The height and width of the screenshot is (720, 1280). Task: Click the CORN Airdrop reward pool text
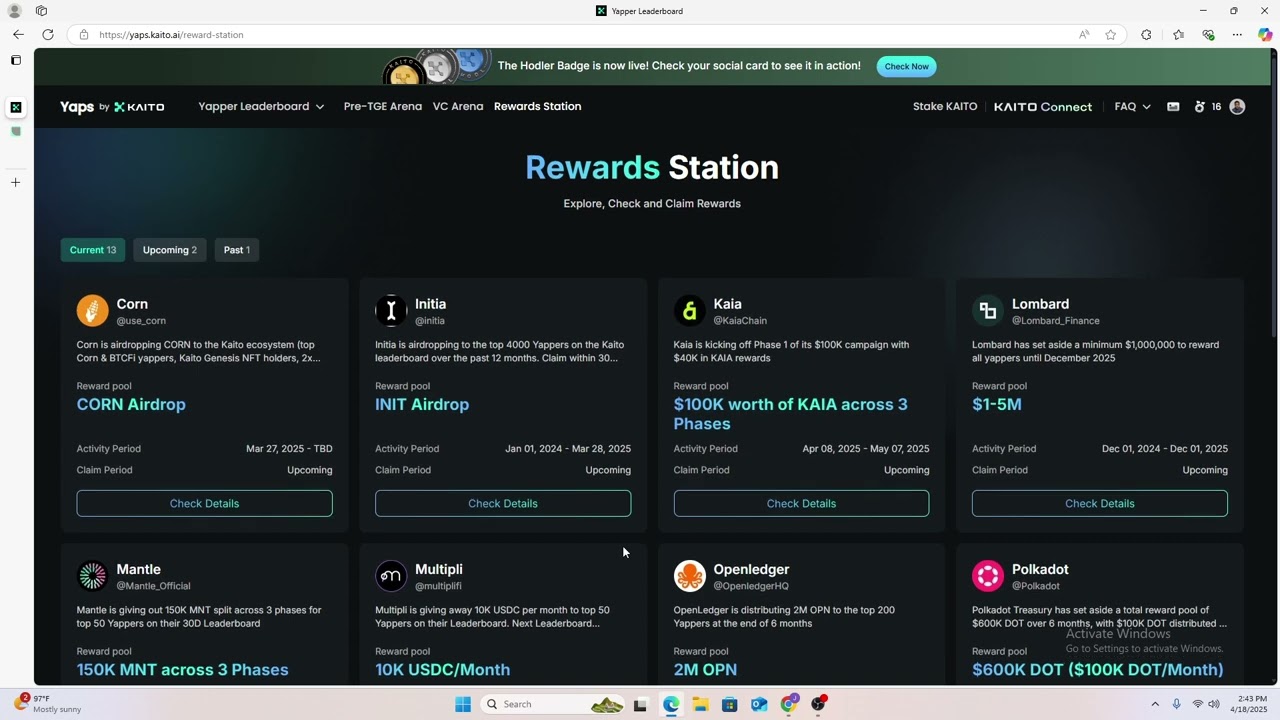[131, 404]
